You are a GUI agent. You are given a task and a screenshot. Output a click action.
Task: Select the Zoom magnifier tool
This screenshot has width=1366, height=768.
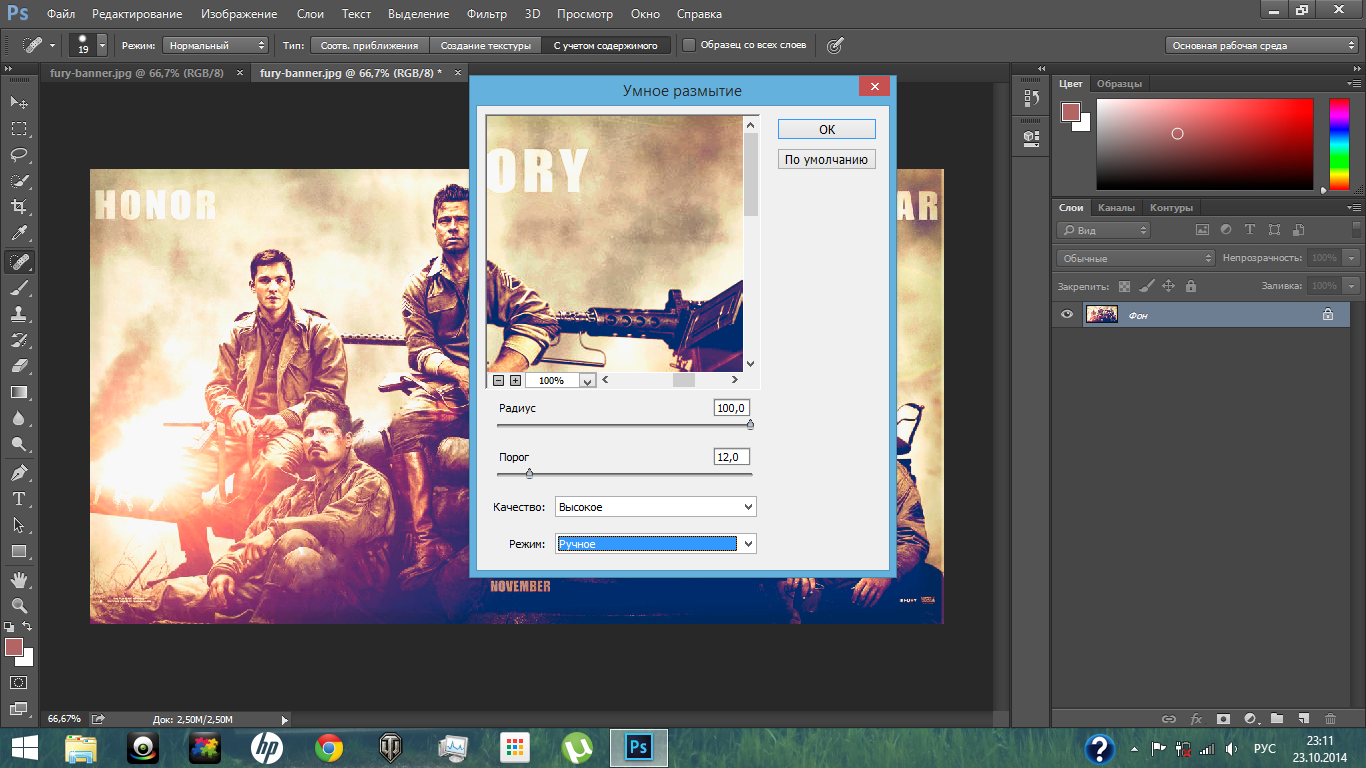pos(19,605)
